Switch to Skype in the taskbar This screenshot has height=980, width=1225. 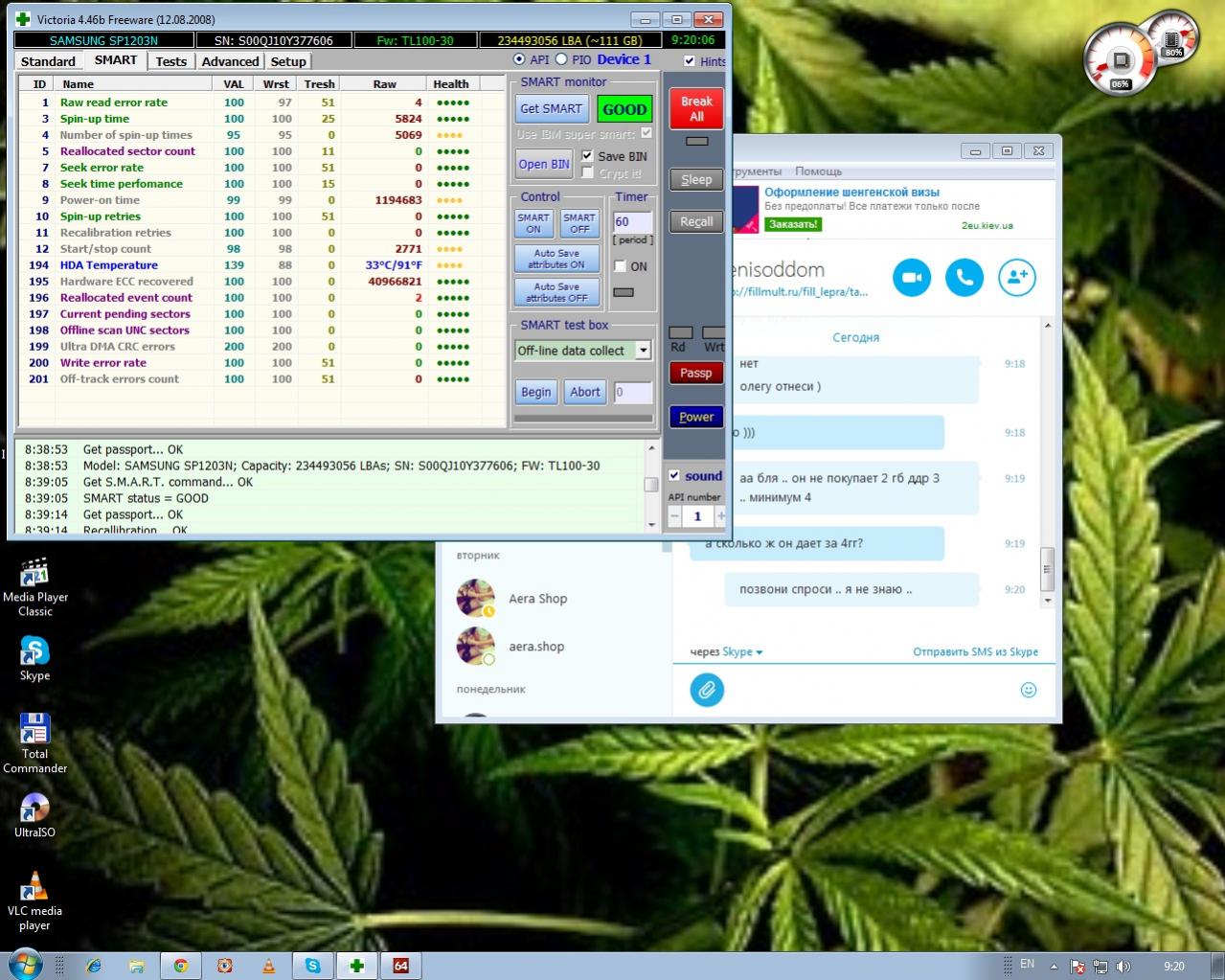[x=313, y=966]
